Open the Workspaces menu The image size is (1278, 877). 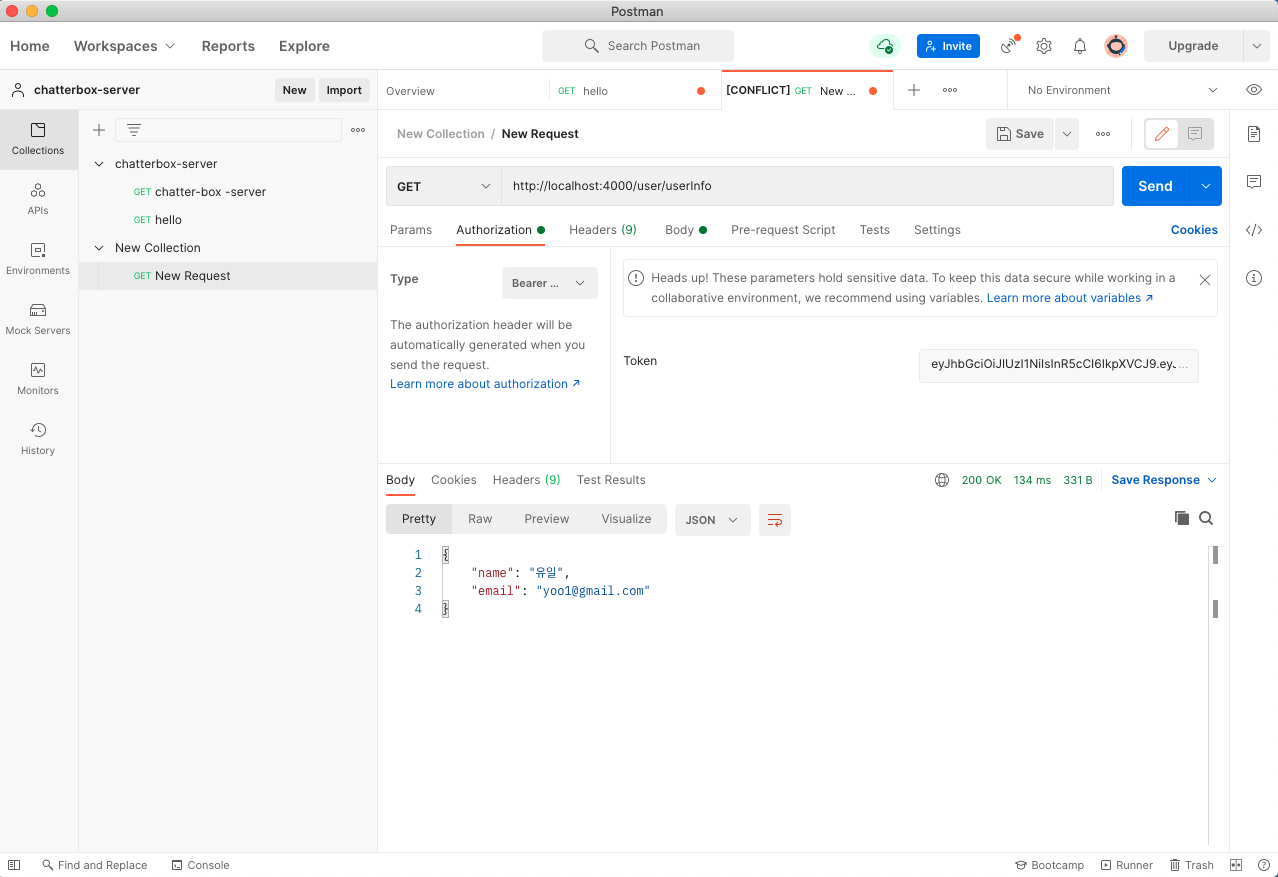124,46
